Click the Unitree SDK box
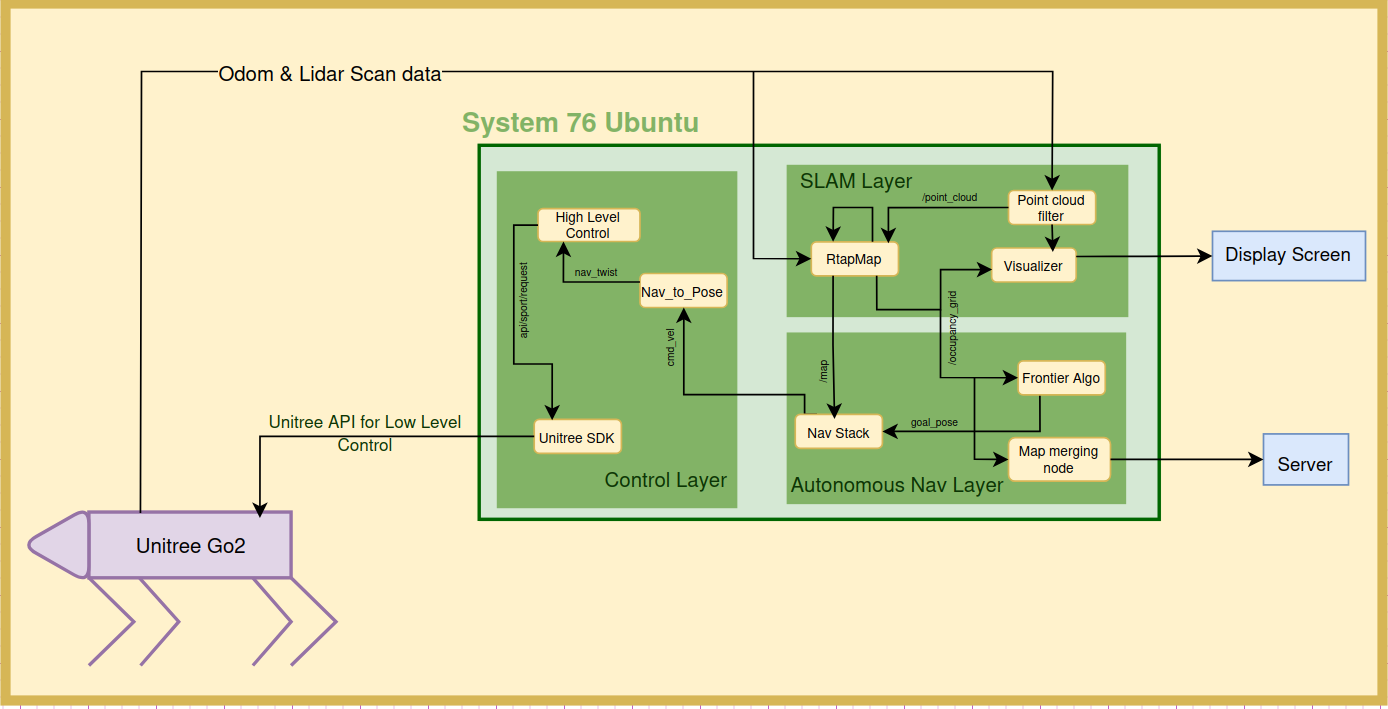Screen dimensions: 1388x709 pos(577,437)
